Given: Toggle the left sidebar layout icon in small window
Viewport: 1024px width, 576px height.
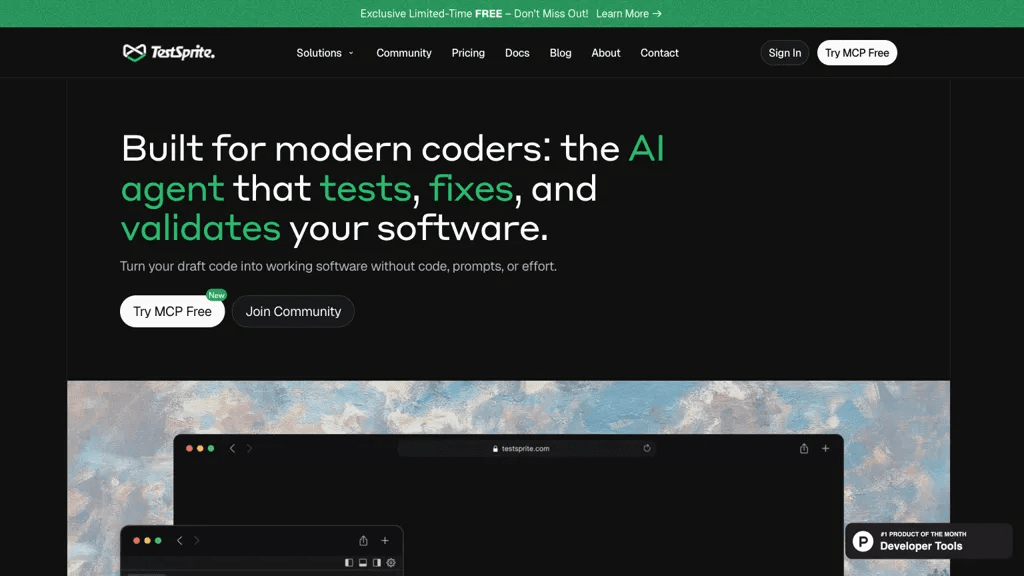Looking at the screenshot, I should pyautogui.click(x=349, y=562).
